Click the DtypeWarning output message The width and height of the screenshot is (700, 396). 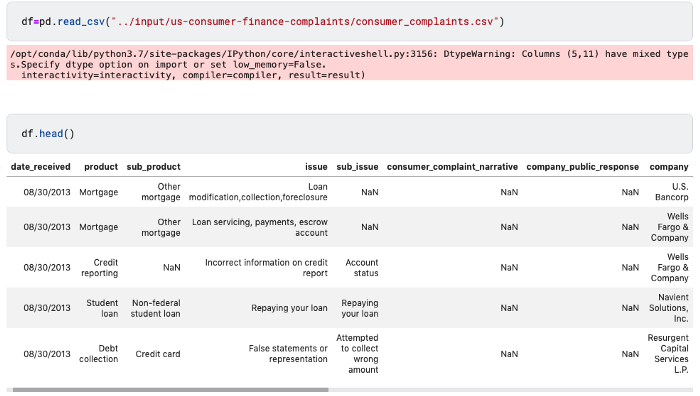[350, 64]
